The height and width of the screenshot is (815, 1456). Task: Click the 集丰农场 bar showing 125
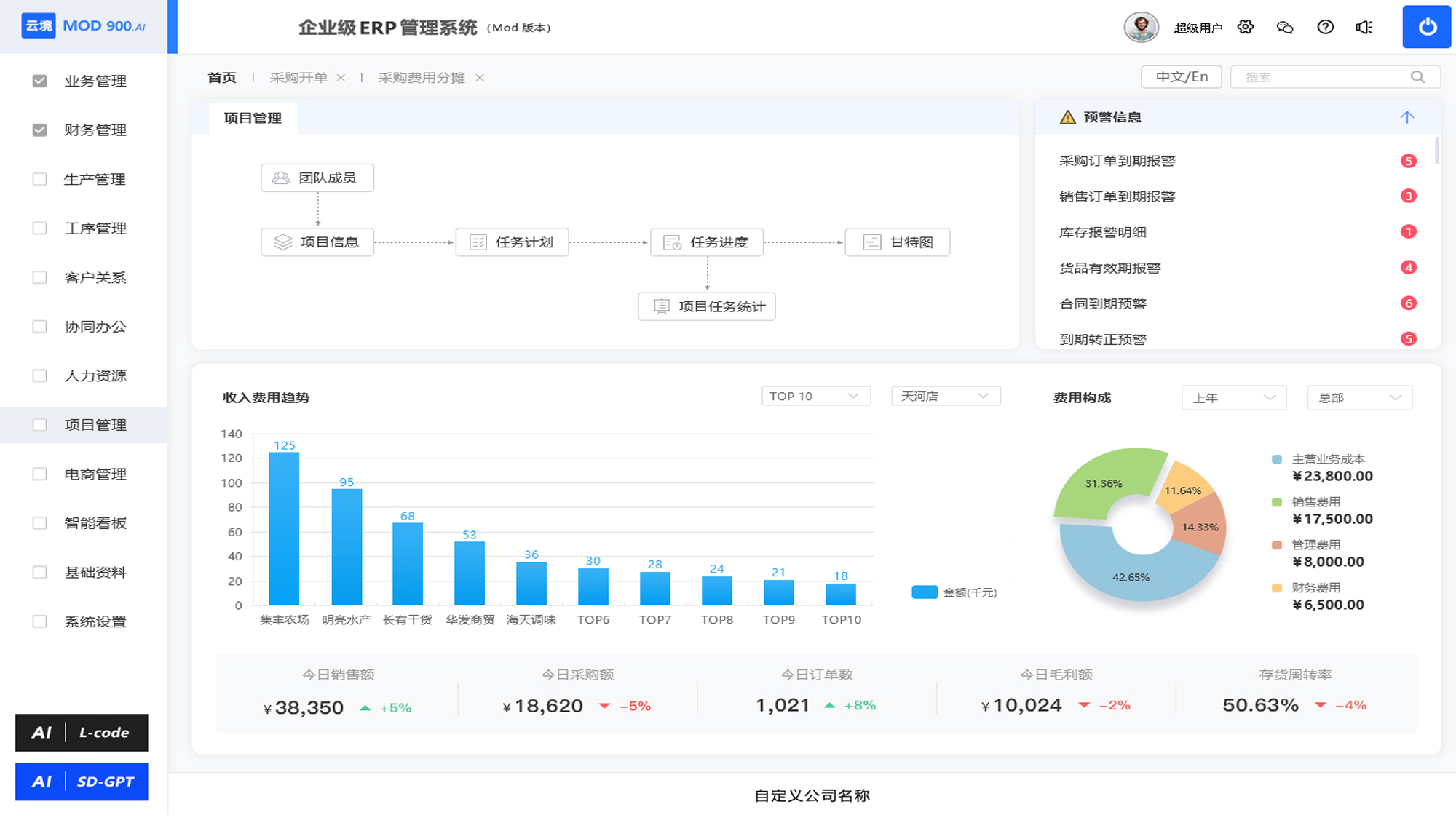pos(284,528)
